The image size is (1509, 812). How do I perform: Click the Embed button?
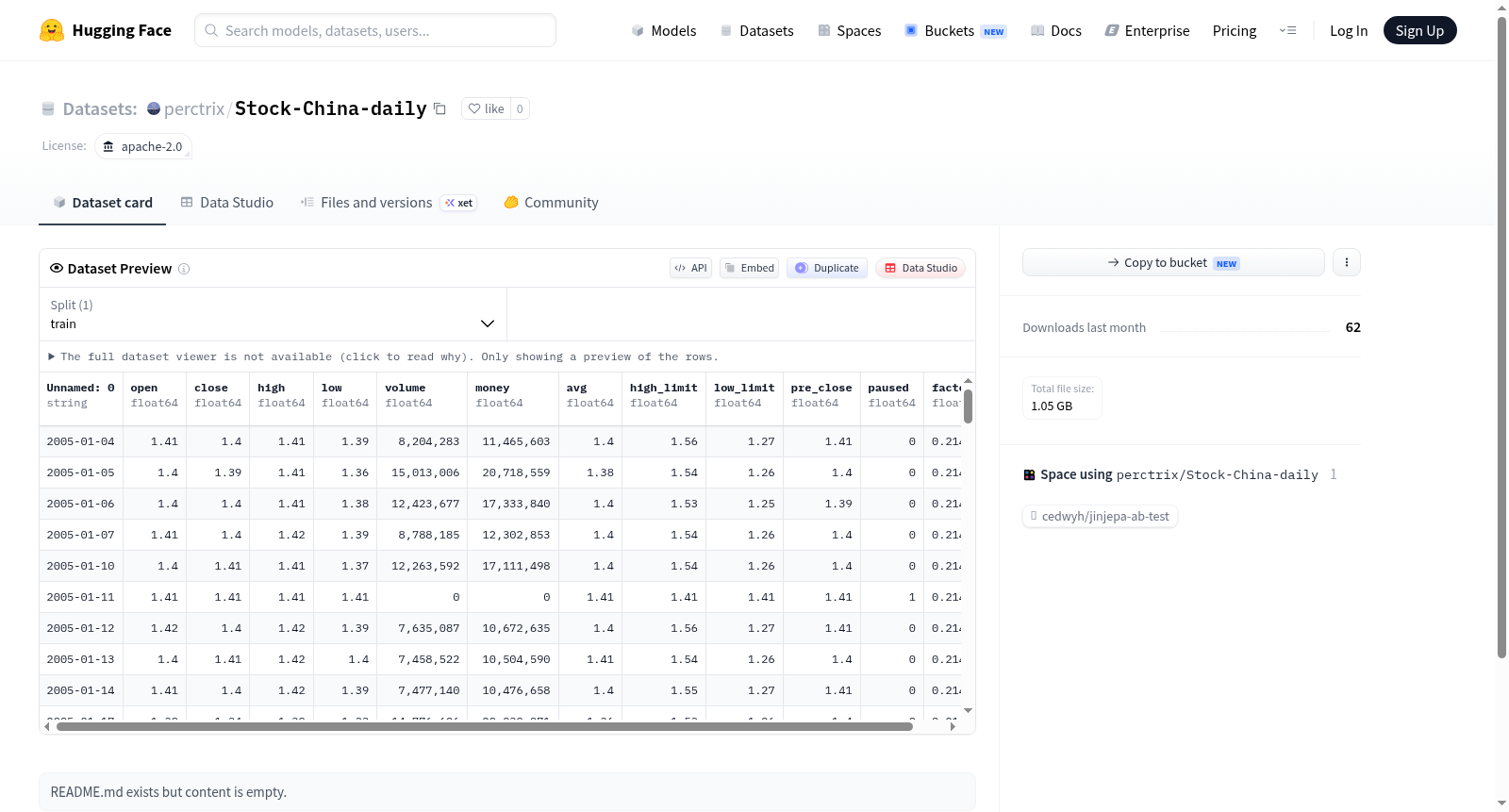(750, 268)
